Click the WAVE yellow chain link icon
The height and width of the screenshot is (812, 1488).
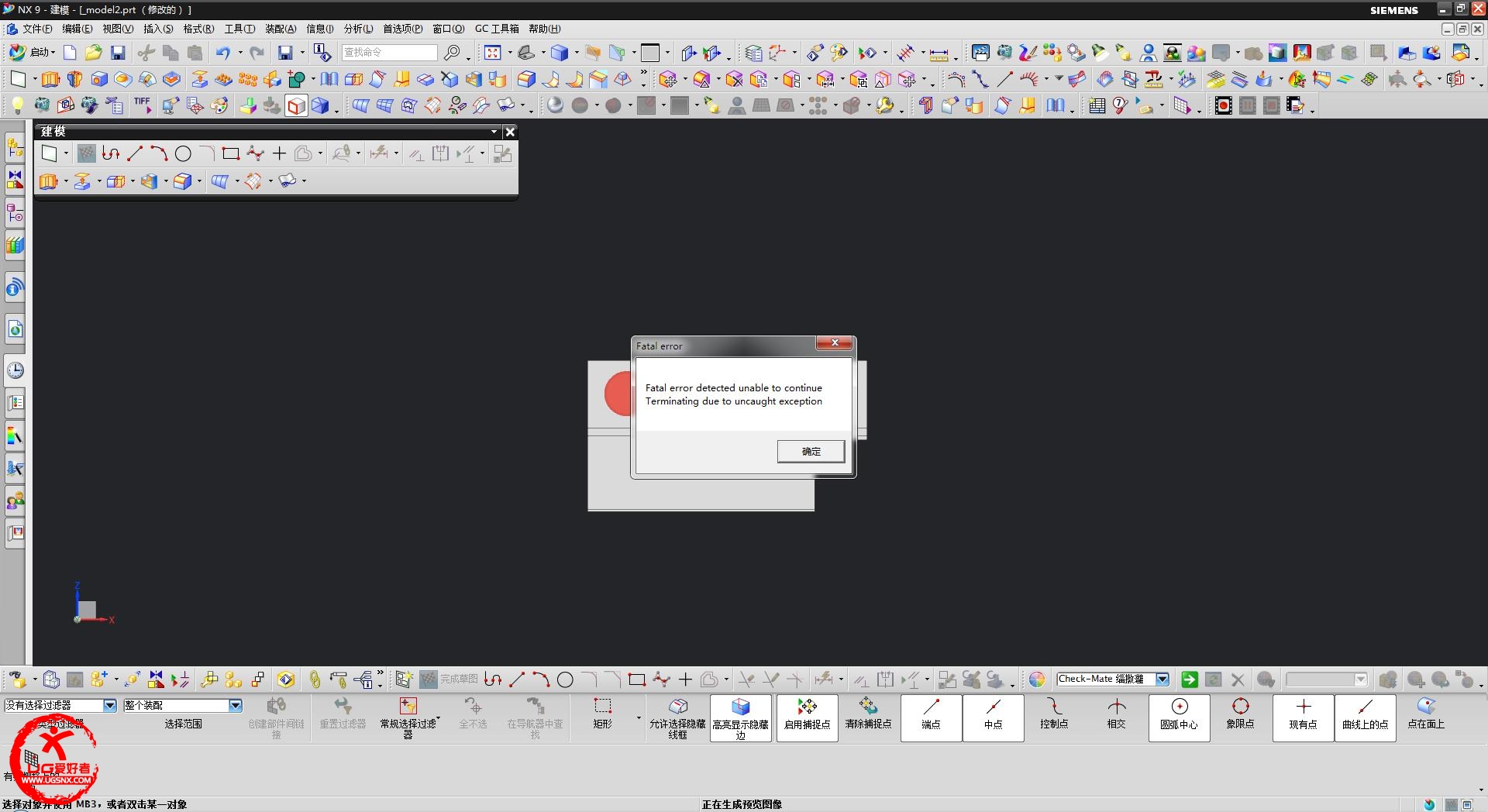314,680
